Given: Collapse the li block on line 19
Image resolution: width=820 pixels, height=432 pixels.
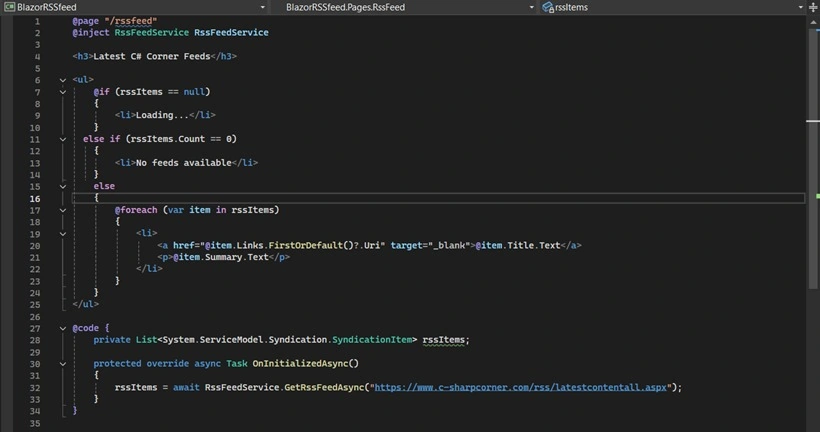Looking at the screenshot, I should coord(63,234).
